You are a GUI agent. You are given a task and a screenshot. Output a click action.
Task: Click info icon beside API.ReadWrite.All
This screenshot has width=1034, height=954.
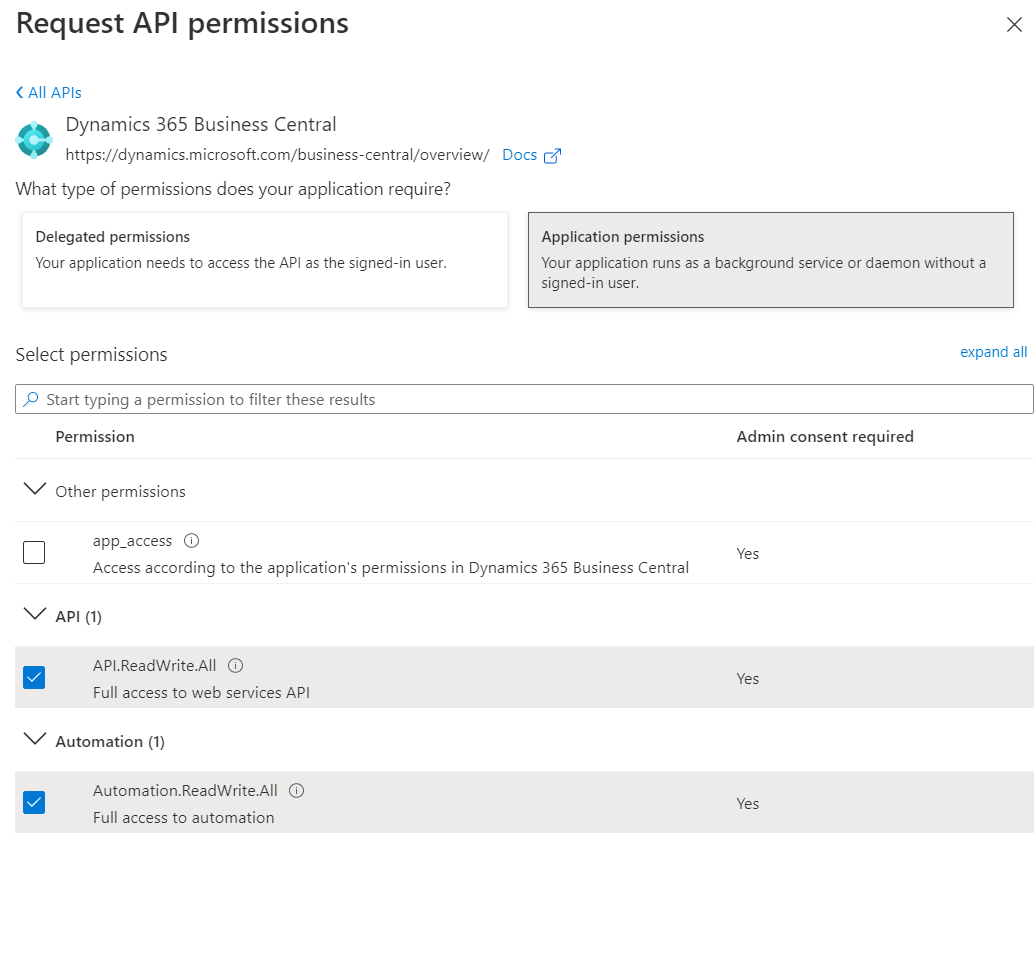point(236,666)
